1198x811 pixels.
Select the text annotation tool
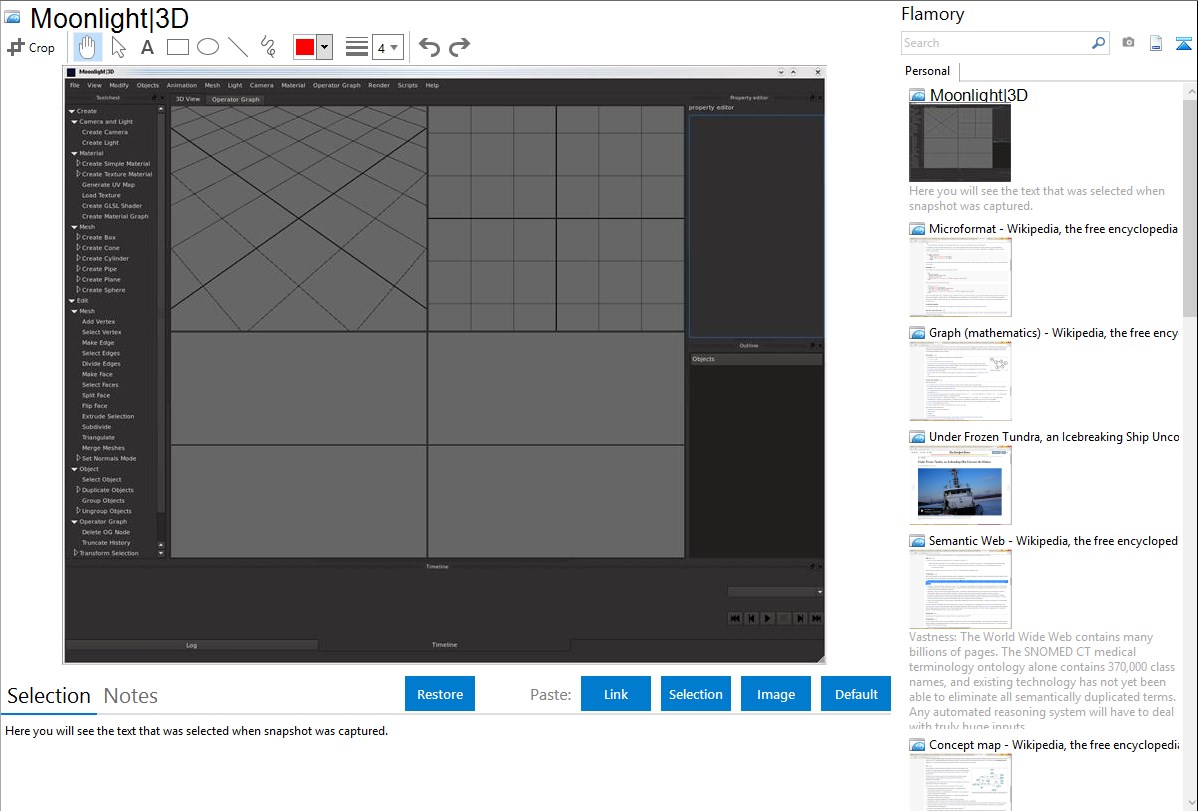(147, 47)
